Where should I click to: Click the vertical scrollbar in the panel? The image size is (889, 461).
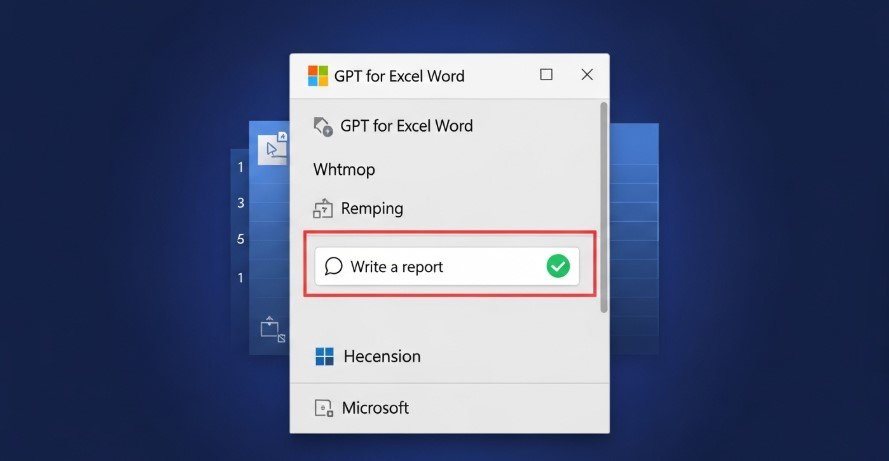coord(603,207)
